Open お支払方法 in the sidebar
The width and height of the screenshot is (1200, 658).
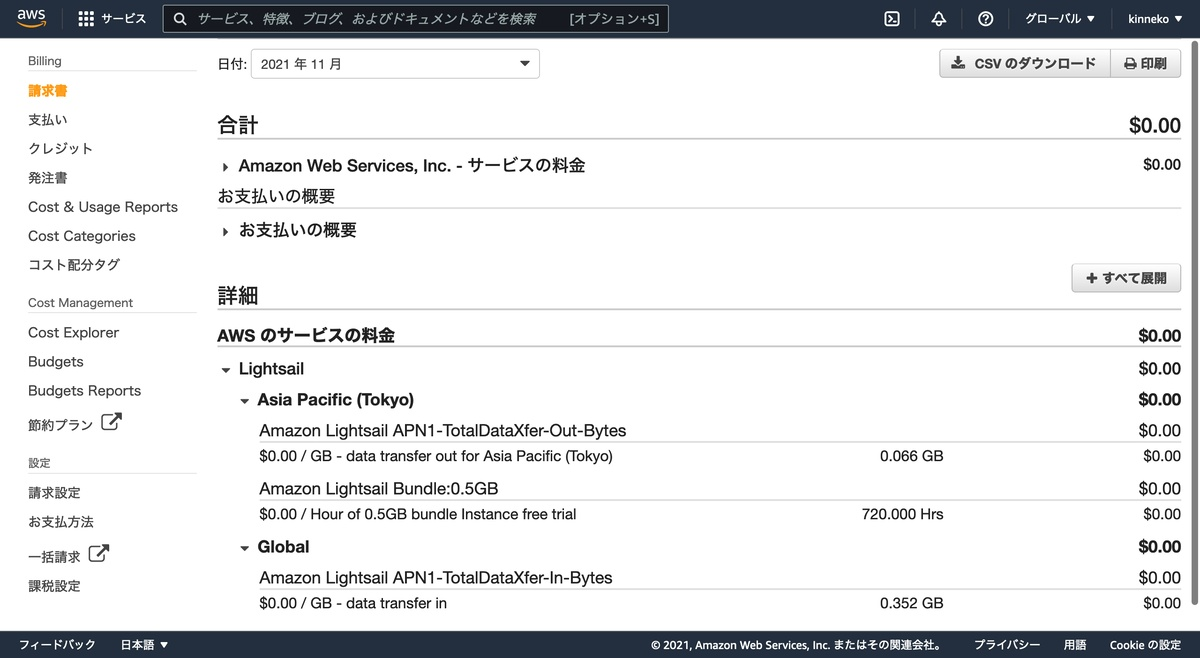point(61,522)
